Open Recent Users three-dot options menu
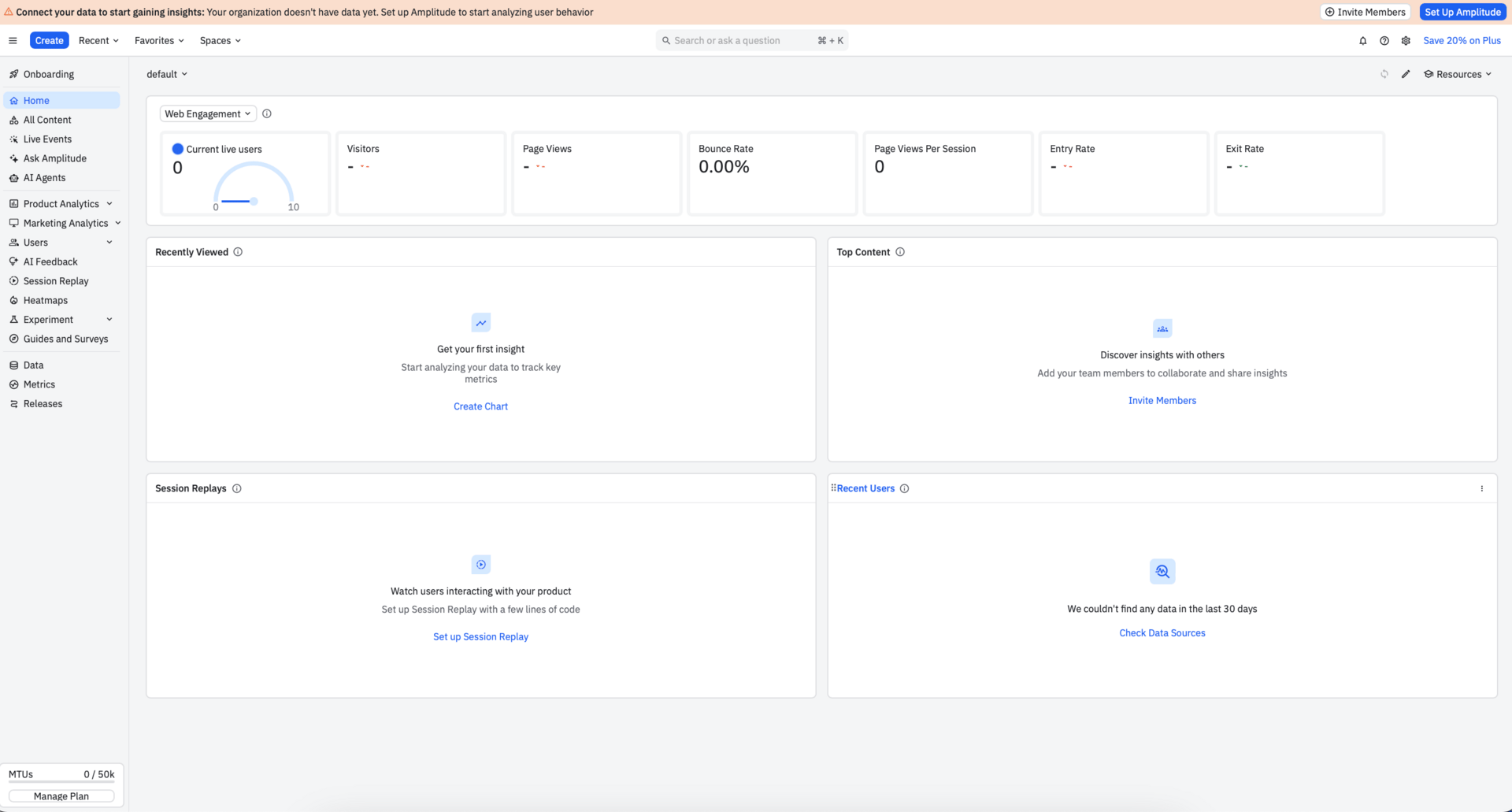The width and height of the screenshot is (1512, 812). pyautogui.click(x=1481, y=488)
